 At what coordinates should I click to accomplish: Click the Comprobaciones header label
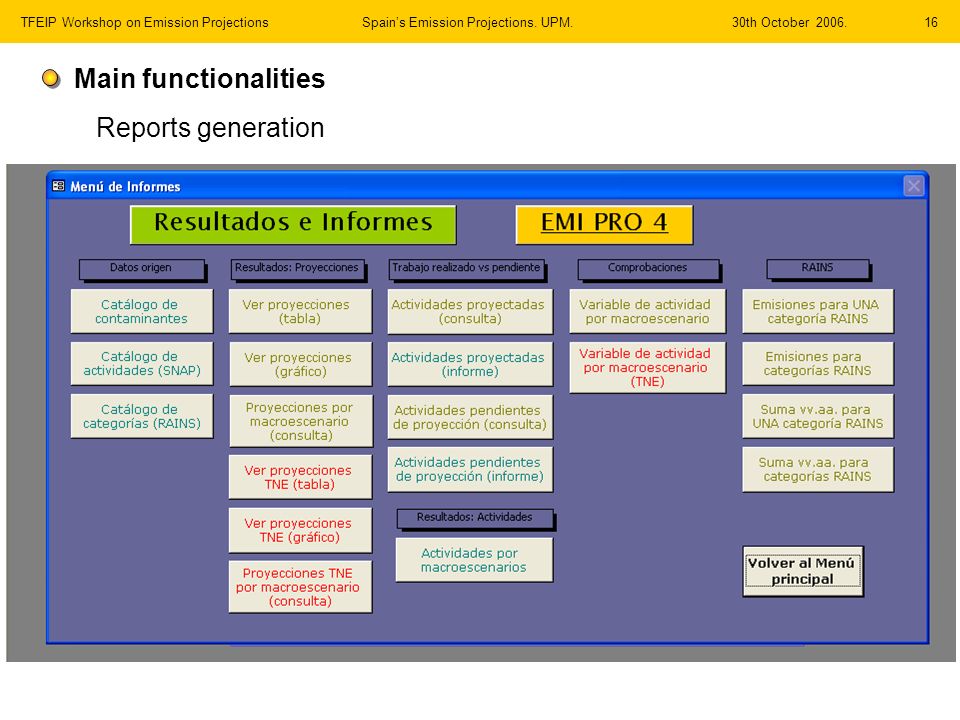click(x=648, y=269)
